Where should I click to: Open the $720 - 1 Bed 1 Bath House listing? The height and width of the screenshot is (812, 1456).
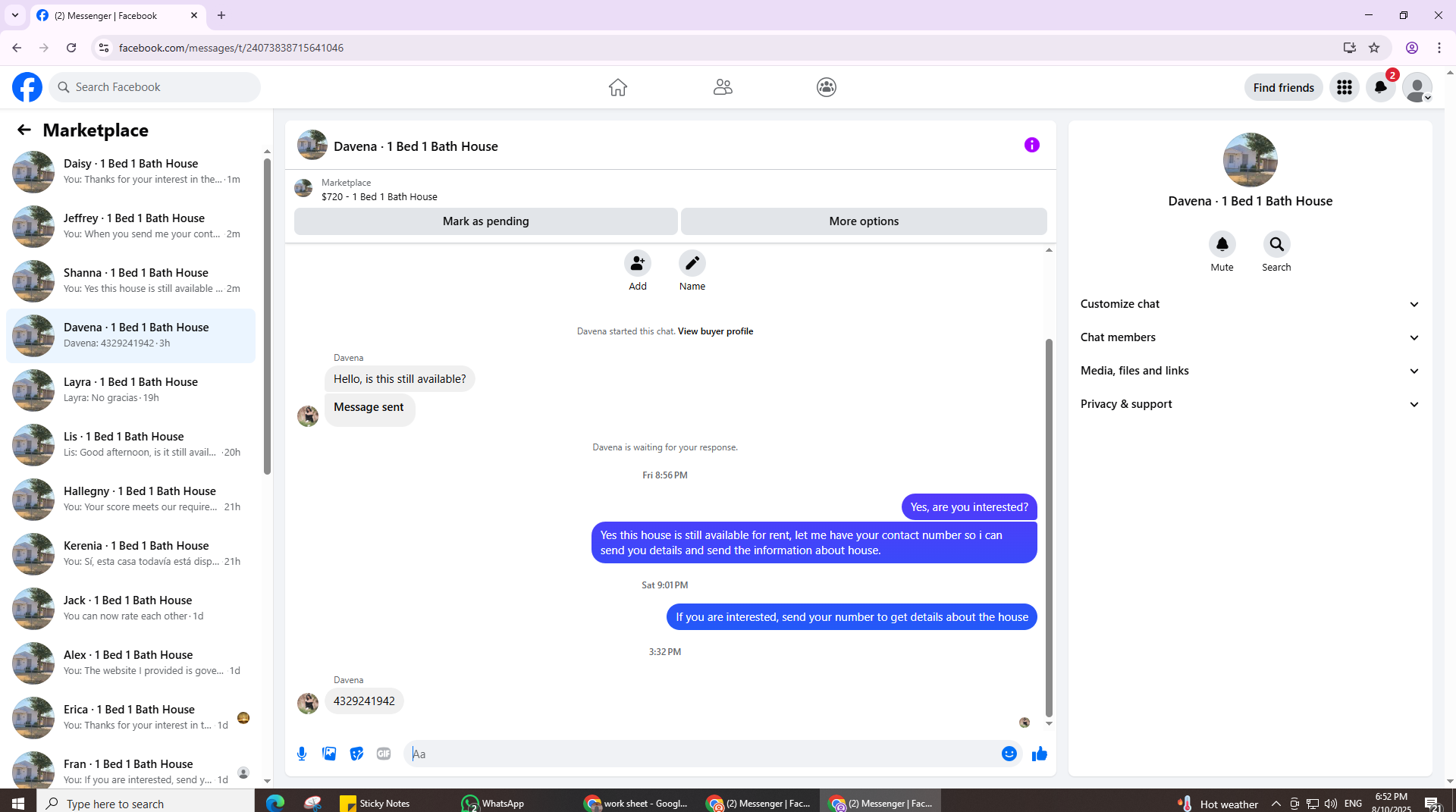pos(379,196)
